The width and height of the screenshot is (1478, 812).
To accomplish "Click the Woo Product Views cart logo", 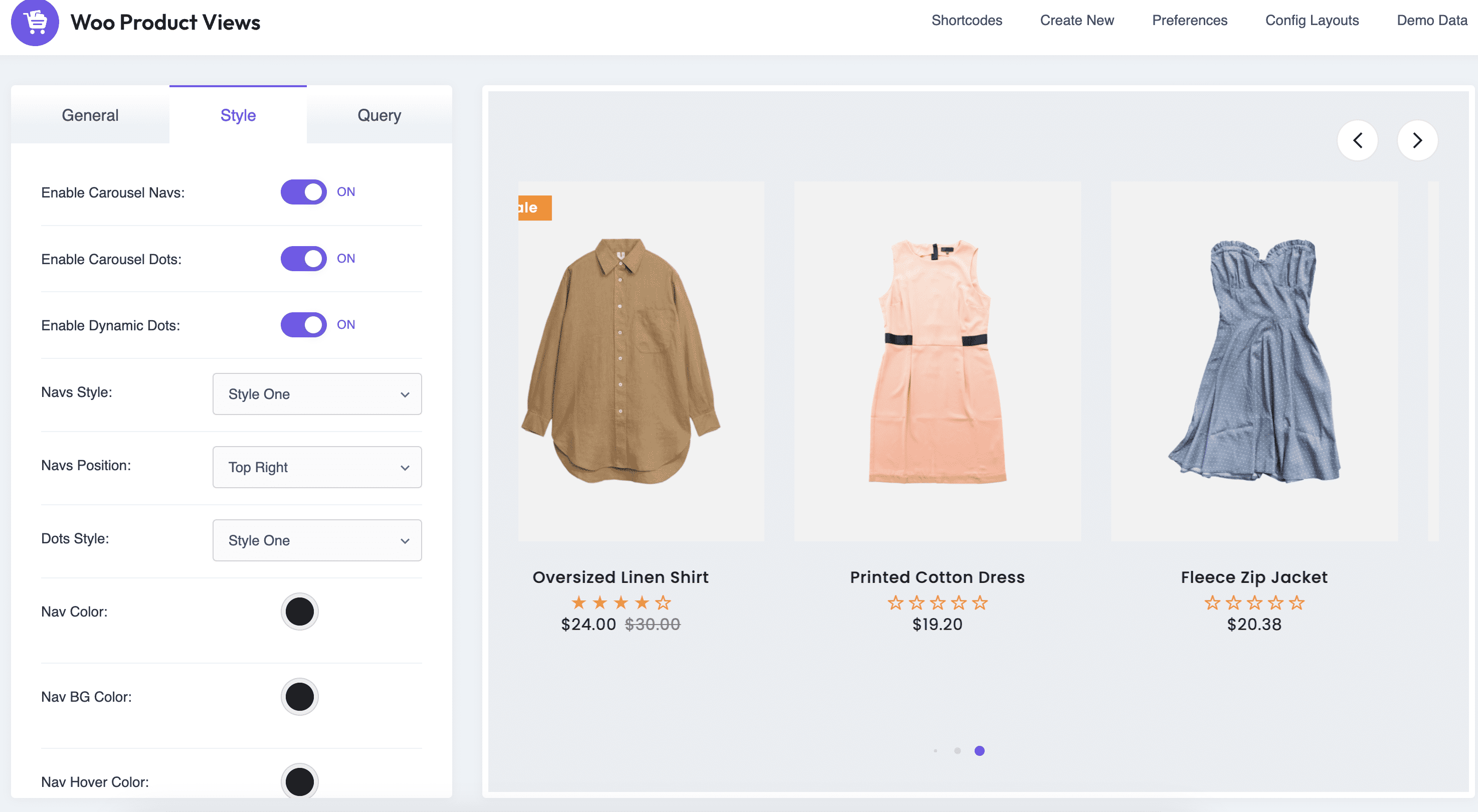I will coord(35,22).
